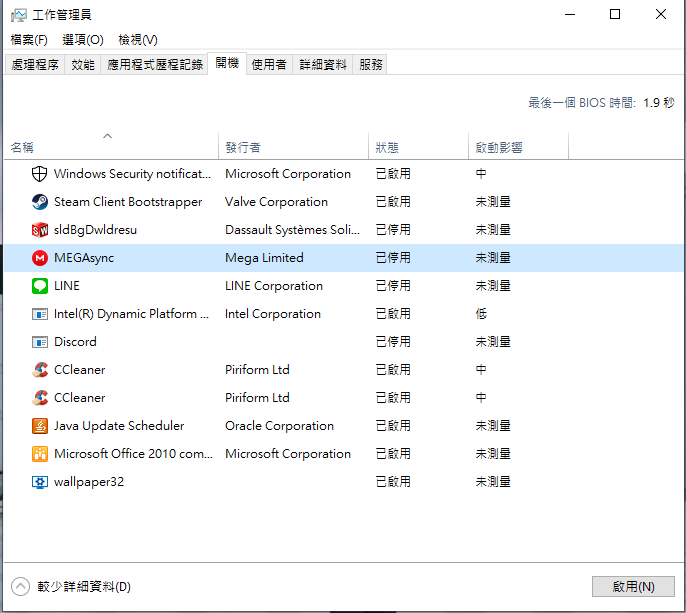Click the green LINE icon
686x613 pixels.
coord(39,286)
